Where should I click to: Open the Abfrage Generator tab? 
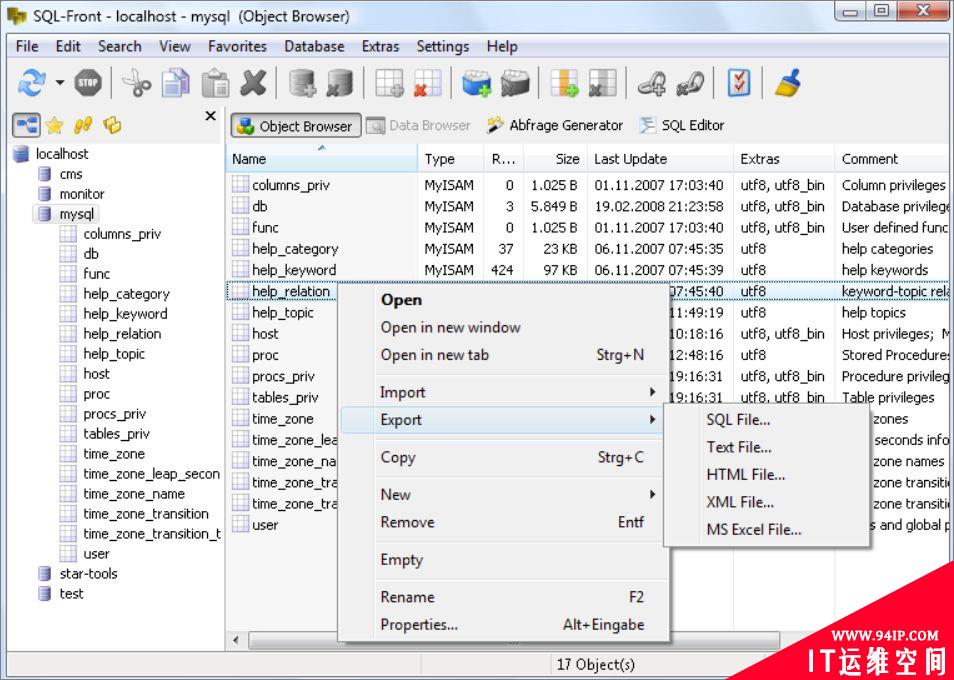coord(554,126)
